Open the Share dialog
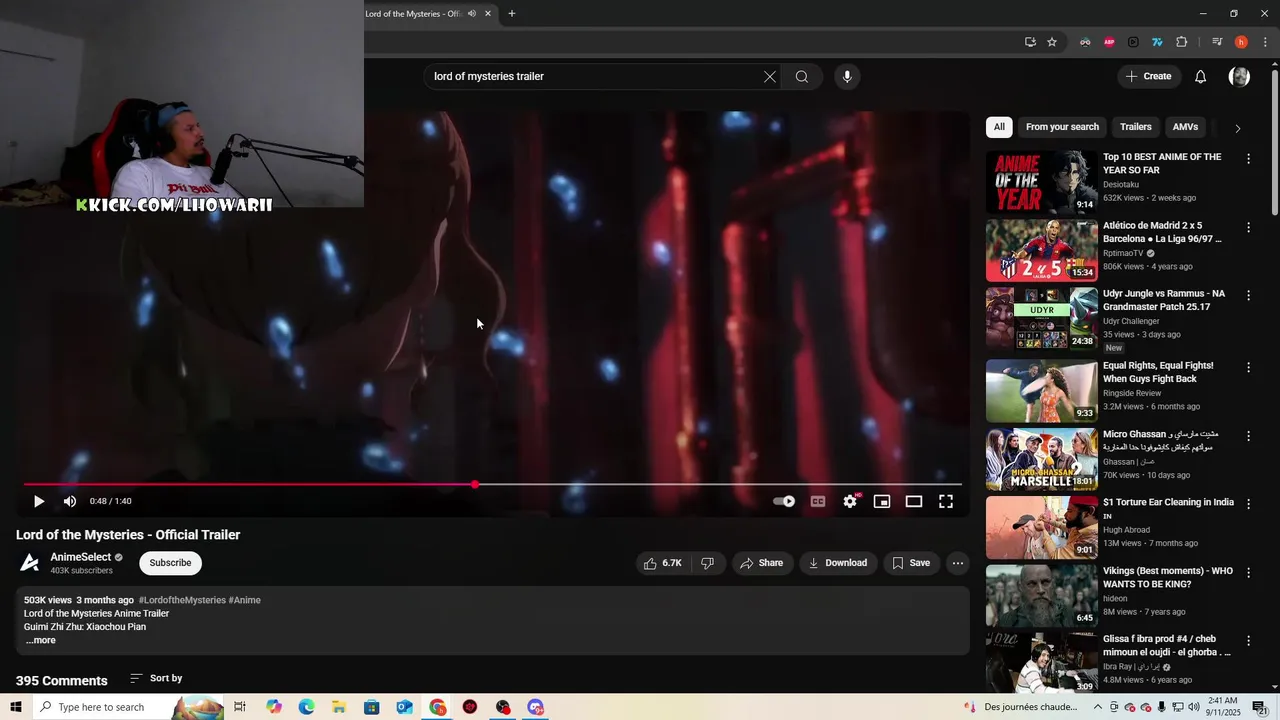Image resolution: width=1280 pixels, height=720 pixels. click(762, 563)
